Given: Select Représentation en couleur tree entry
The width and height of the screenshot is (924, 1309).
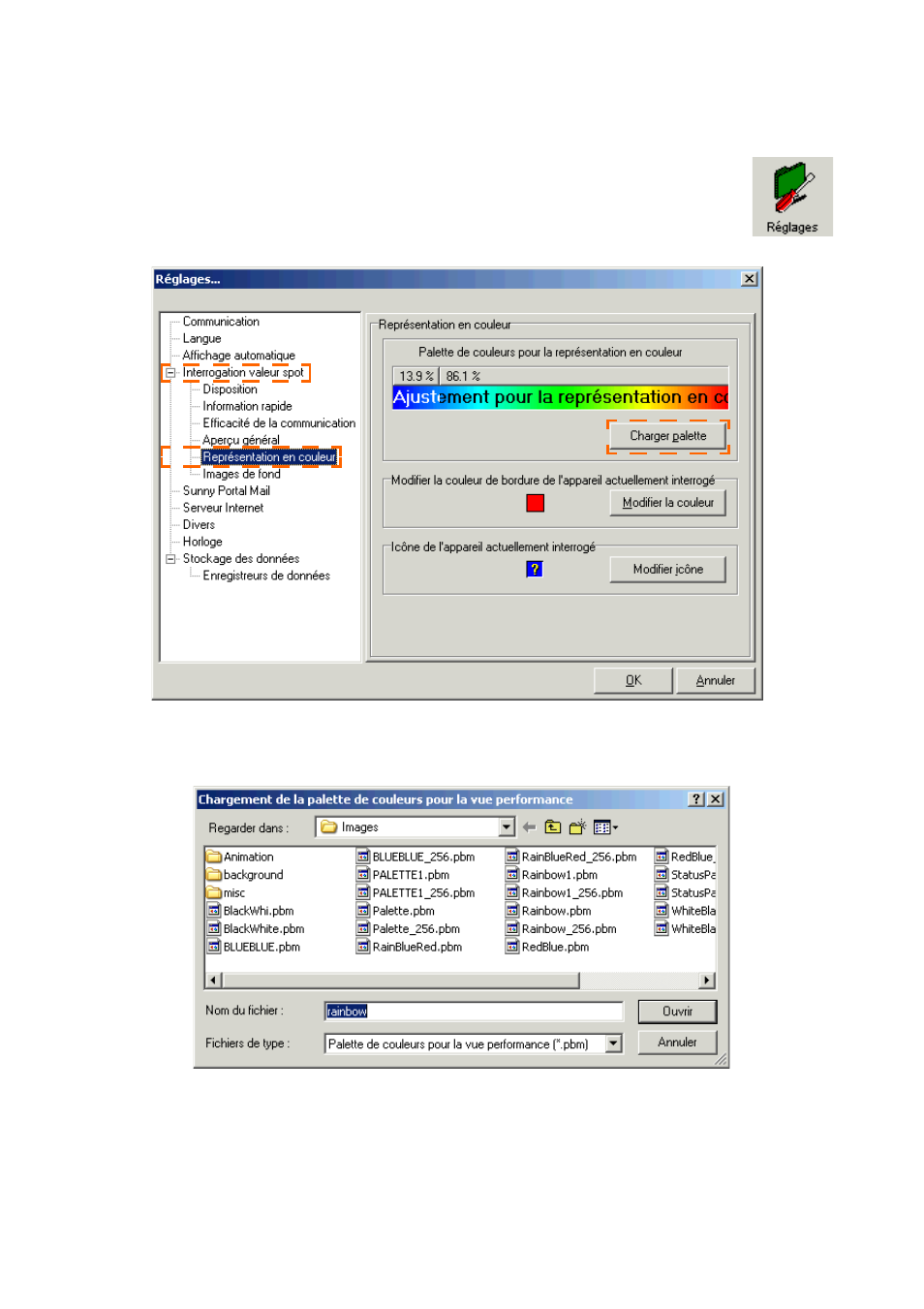Looking at the screenshot, I should pyautogui.click(x=269, y=457).
